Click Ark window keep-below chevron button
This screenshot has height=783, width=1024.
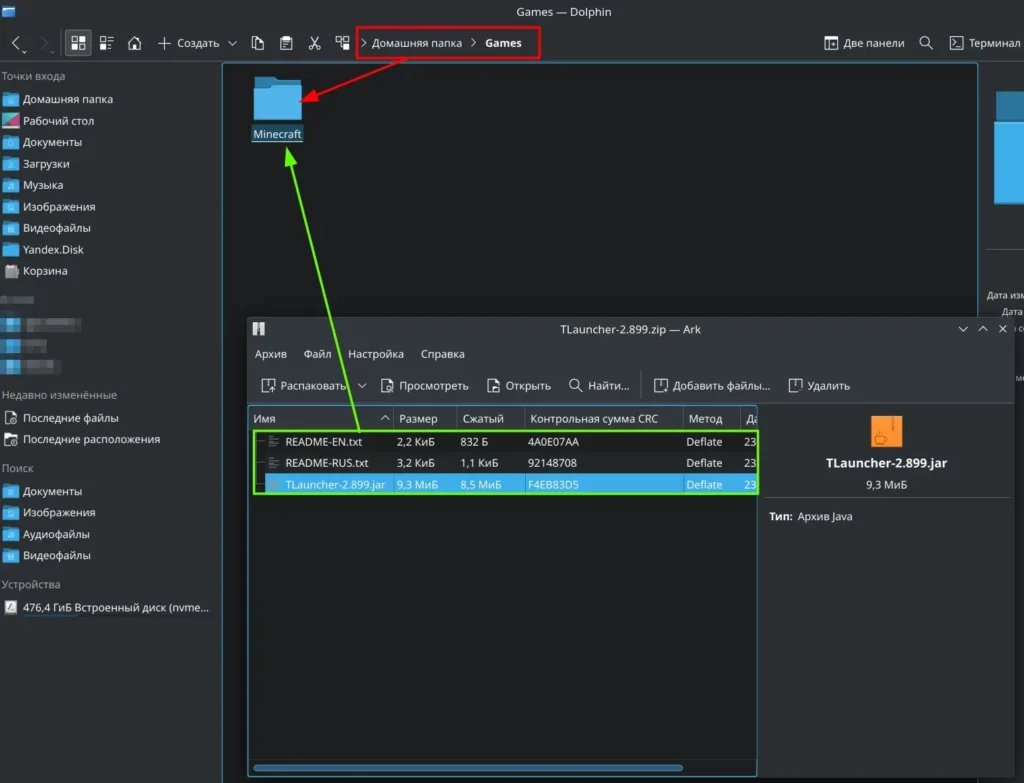click(x=963, y=329)
